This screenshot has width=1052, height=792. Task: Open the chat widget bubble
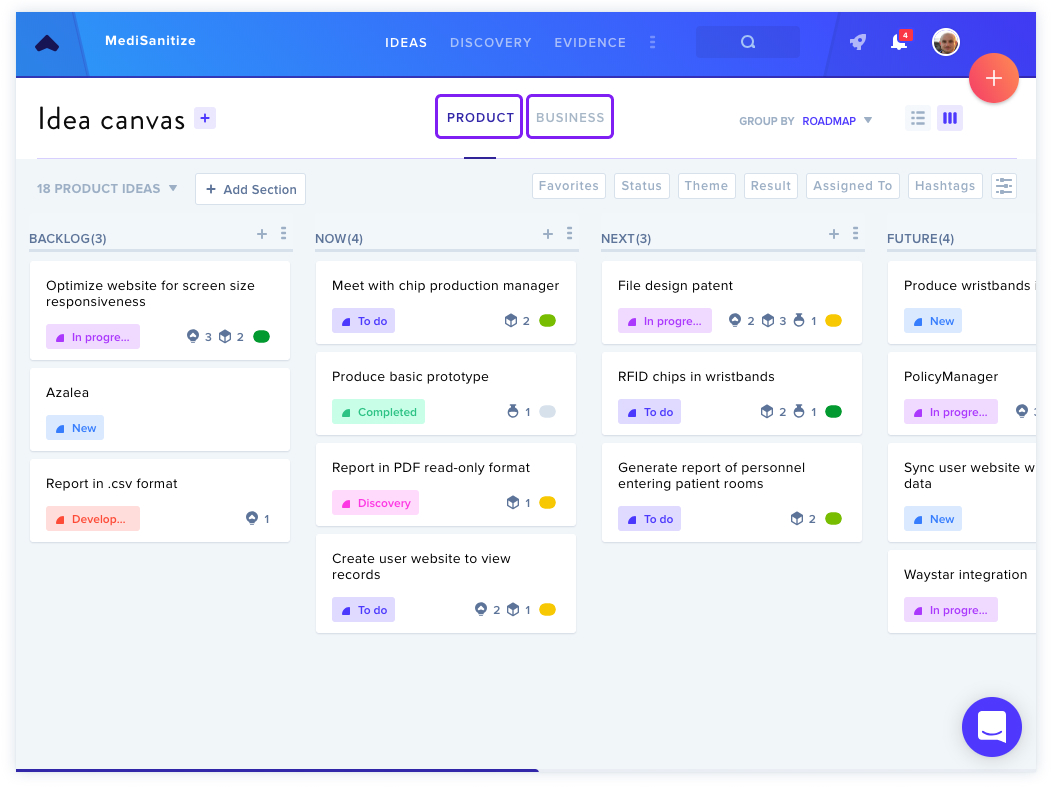coord(992,727)
